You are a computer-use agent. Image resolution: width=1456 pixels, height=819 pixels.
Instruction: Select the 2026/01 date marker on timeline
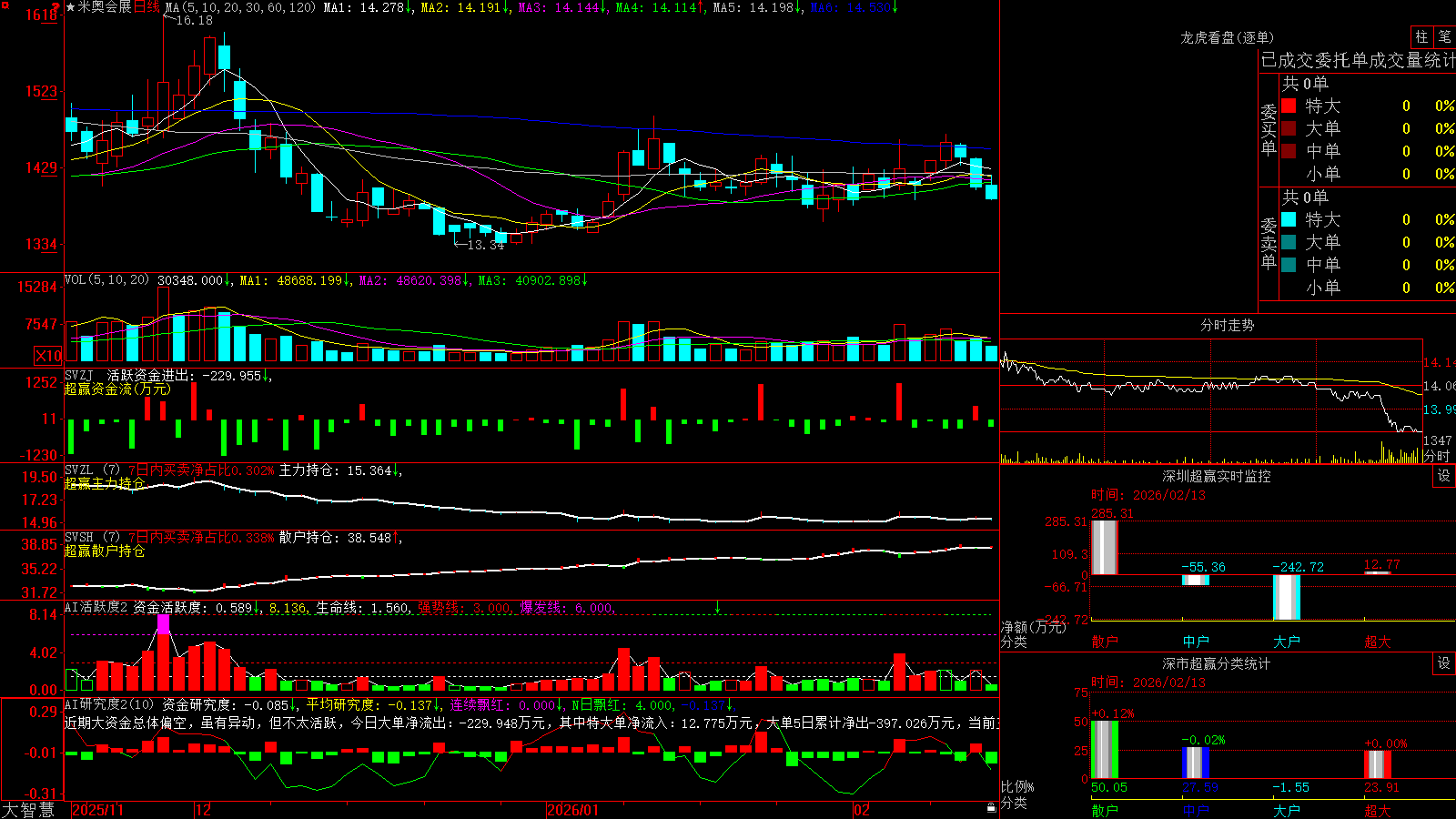click(572, 810)
